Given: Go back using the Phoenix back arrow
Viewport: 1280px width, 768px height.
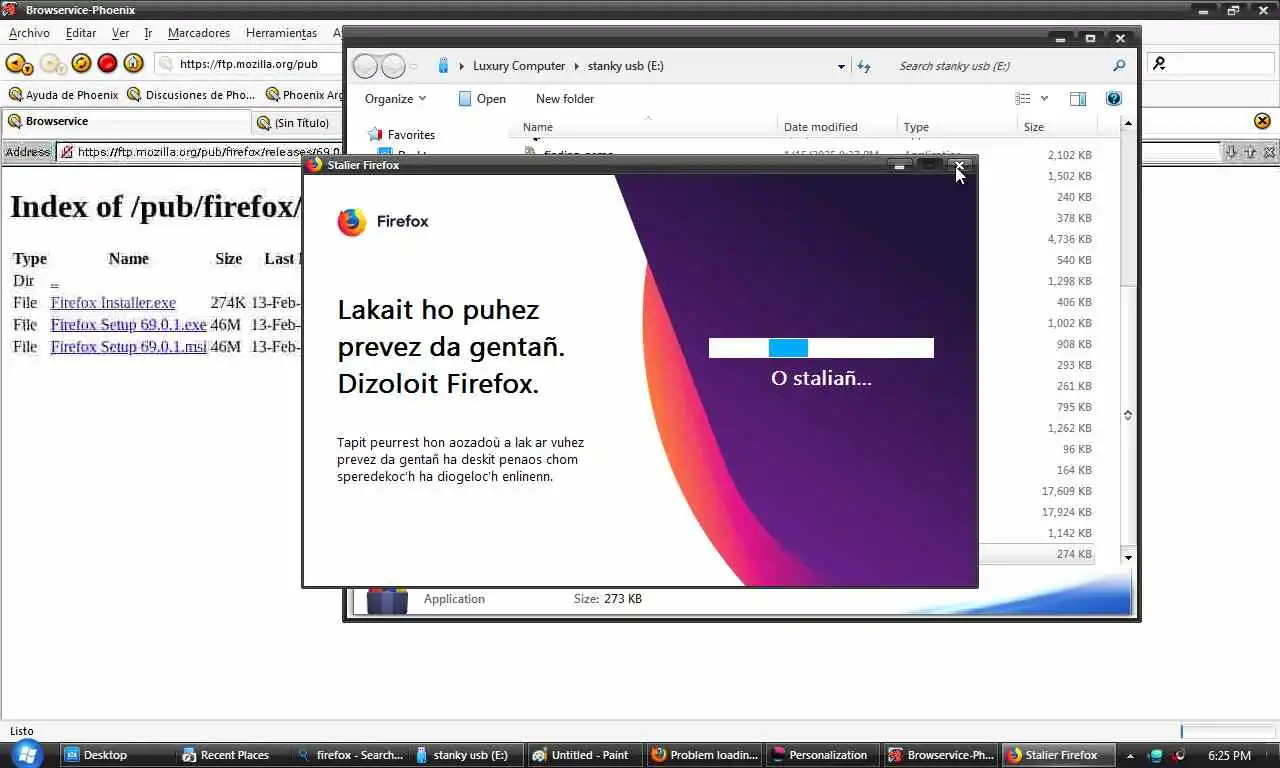Looking at the screenshot, I should (x=15, y=63).
